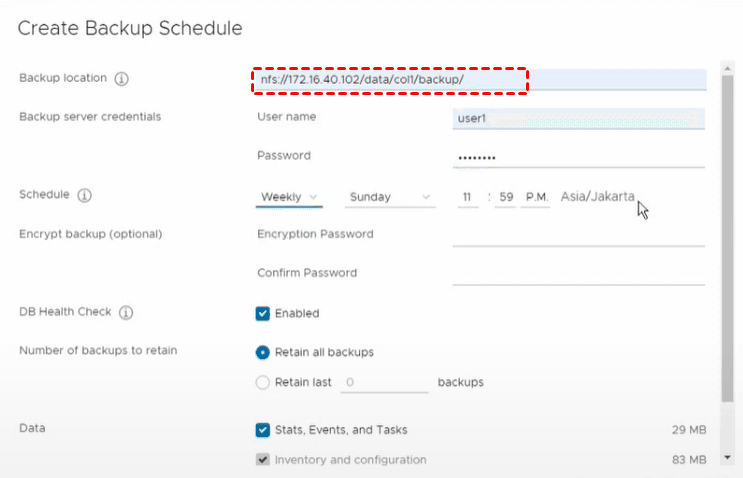Toggle Stats, Events, and Tasks checkbox
743x478 pixels.
tap(263, 430)
